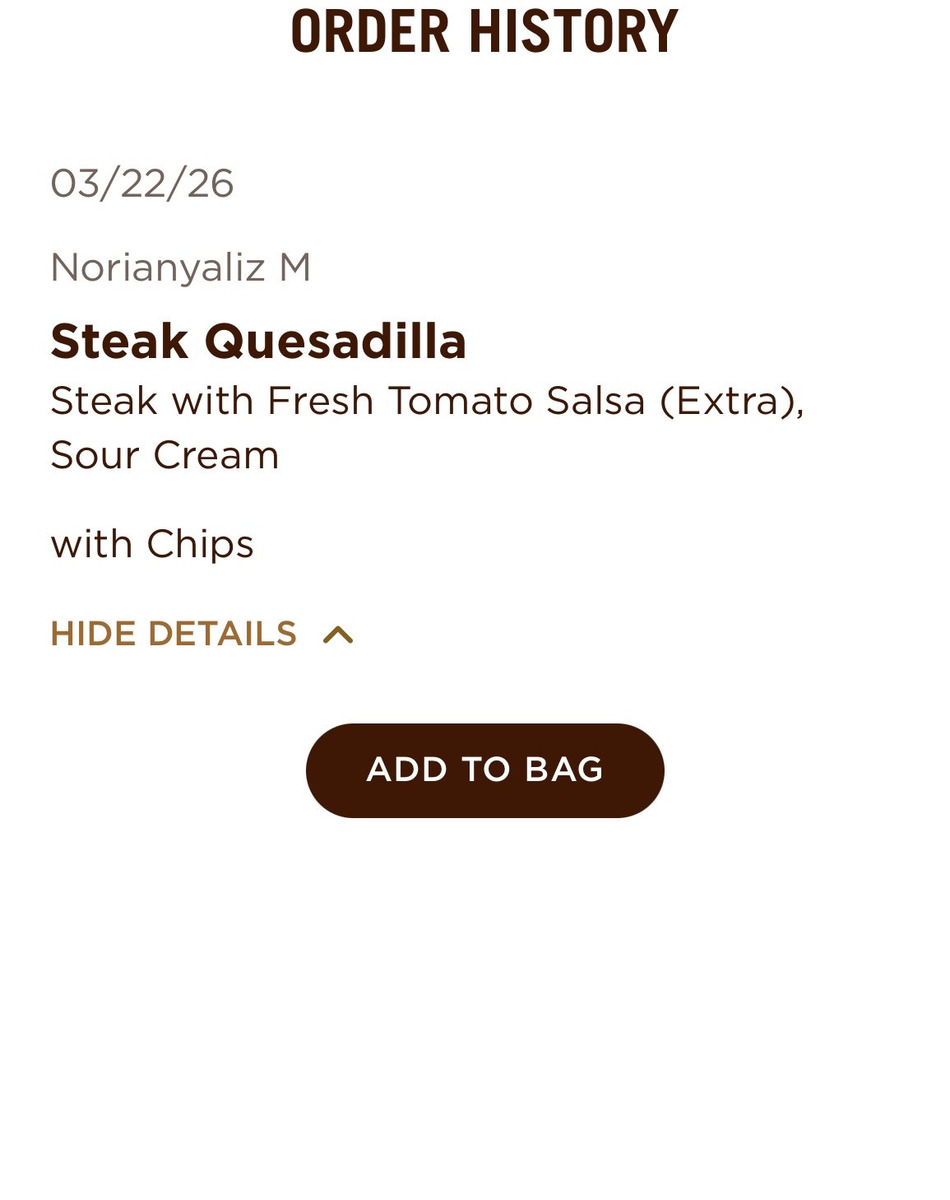Select the word "Quesadilla" in the item title
950x1200 pixels.
pyautogui.click(x=335, y=342)
